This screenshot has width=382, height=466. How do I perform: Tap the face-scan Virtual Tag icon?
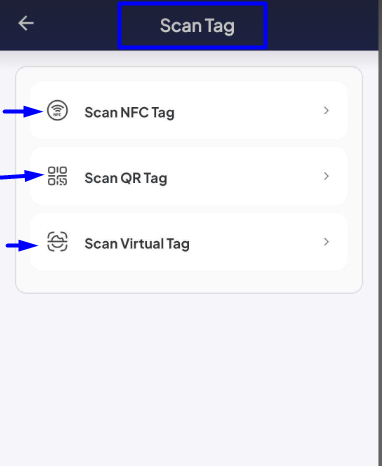(x=57, y=242)
